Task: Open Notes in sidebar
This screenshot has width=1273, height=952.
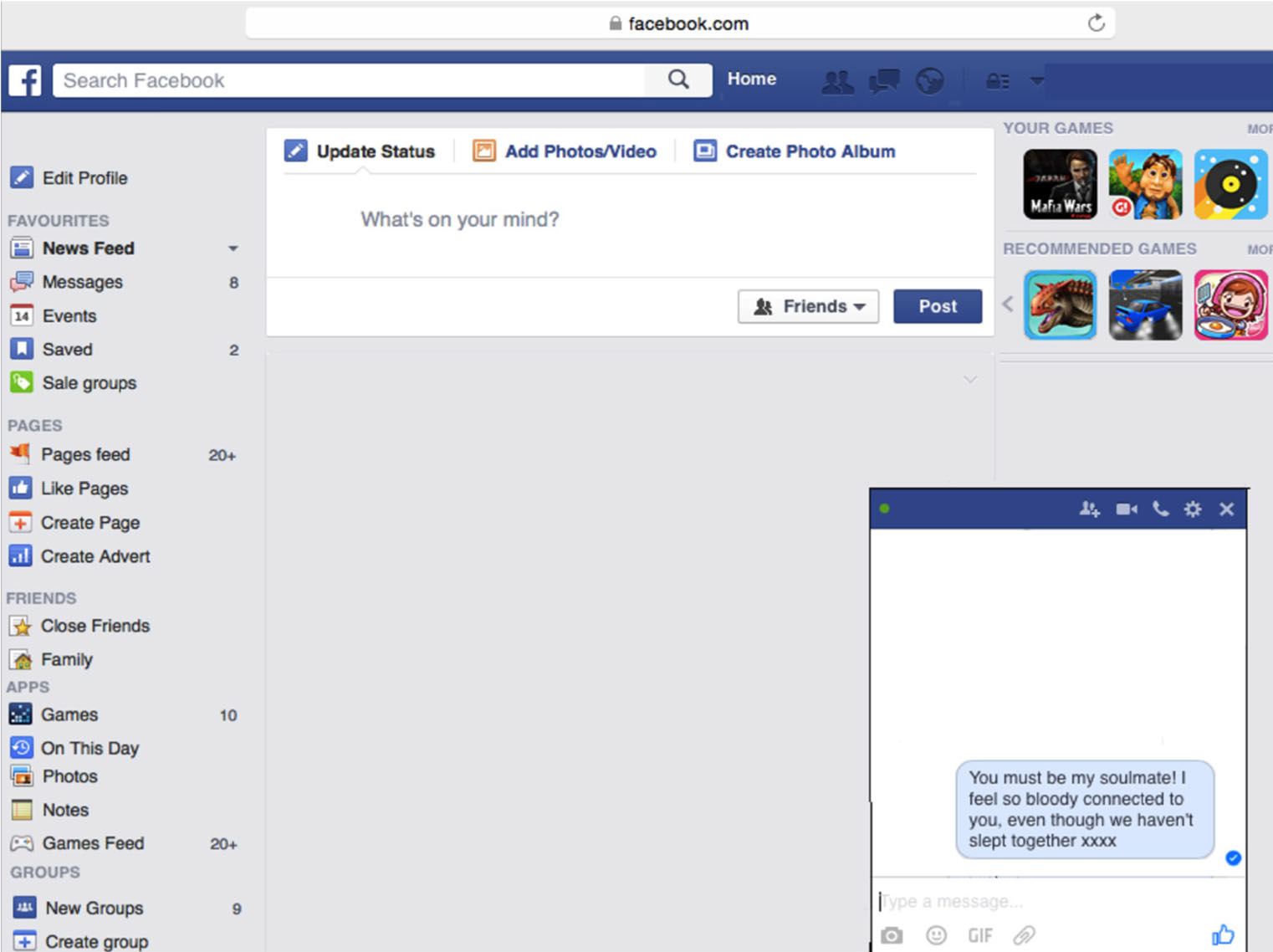Action: tap(49, 810)
